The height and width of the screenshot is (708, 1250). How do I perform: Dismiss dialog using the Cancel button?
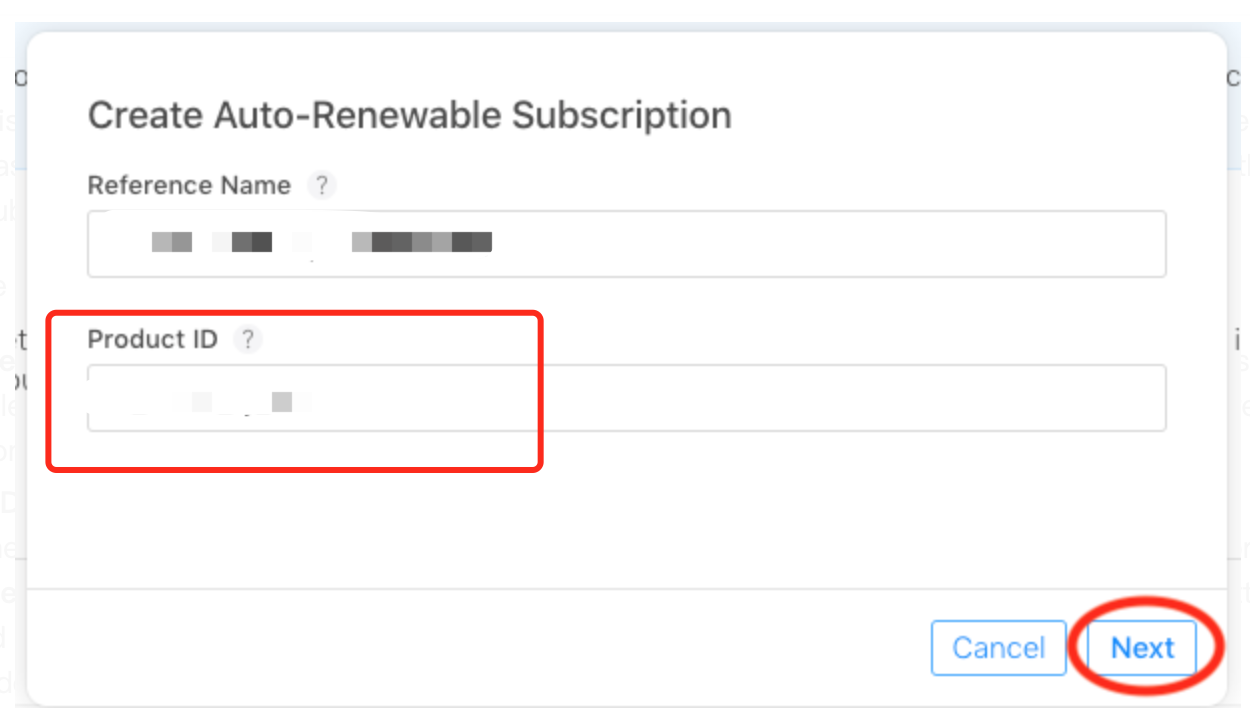point(997,648)
